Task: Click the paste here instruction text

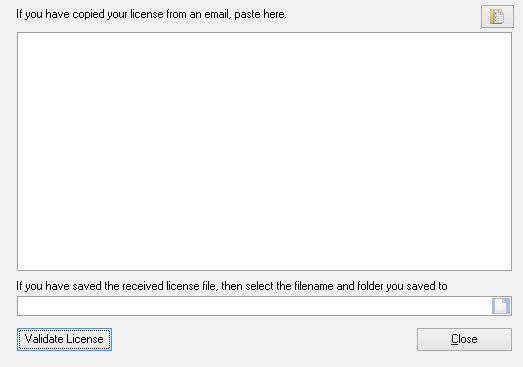Action: [260, 14]
